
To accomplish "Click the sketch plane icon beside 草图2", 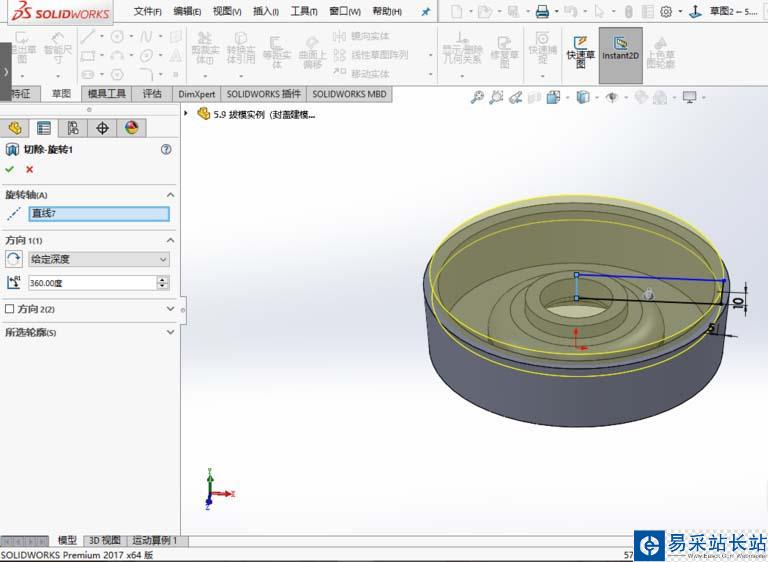I will pos(695,11).
